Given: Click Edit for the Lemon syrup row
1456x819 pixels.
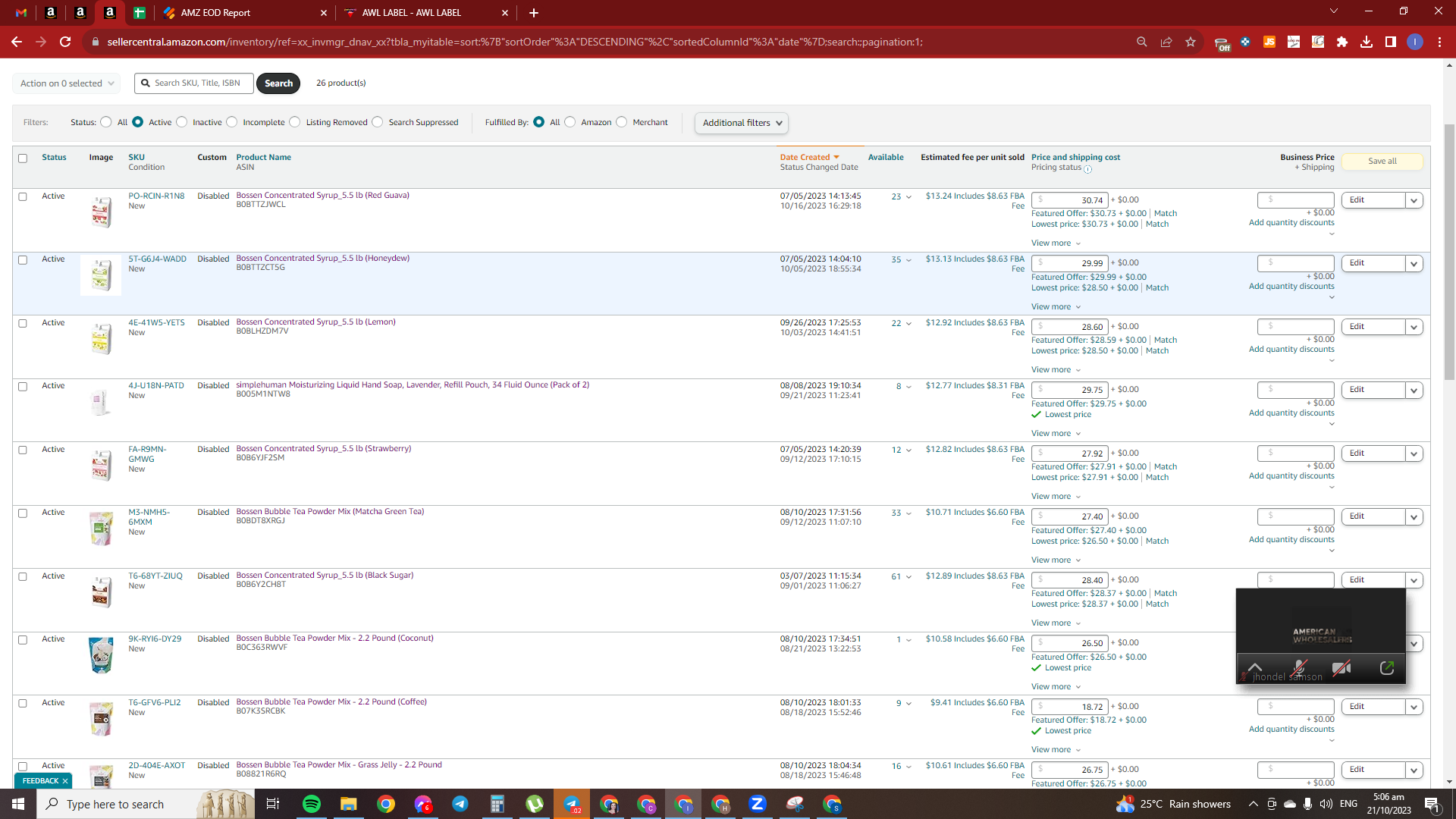Looking at the screenshot, I should (x=1373, y=327).
